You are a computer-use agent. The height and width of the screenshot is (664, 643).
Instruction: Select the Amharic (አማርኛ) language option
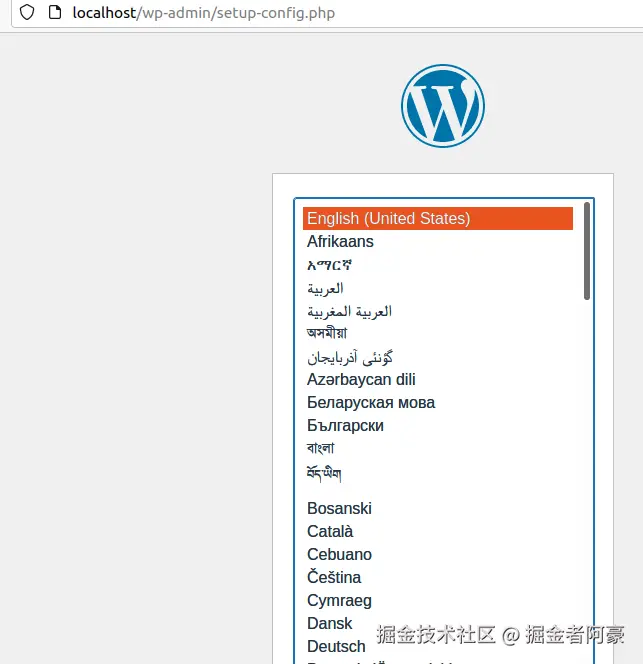click(x=438, y=265)
